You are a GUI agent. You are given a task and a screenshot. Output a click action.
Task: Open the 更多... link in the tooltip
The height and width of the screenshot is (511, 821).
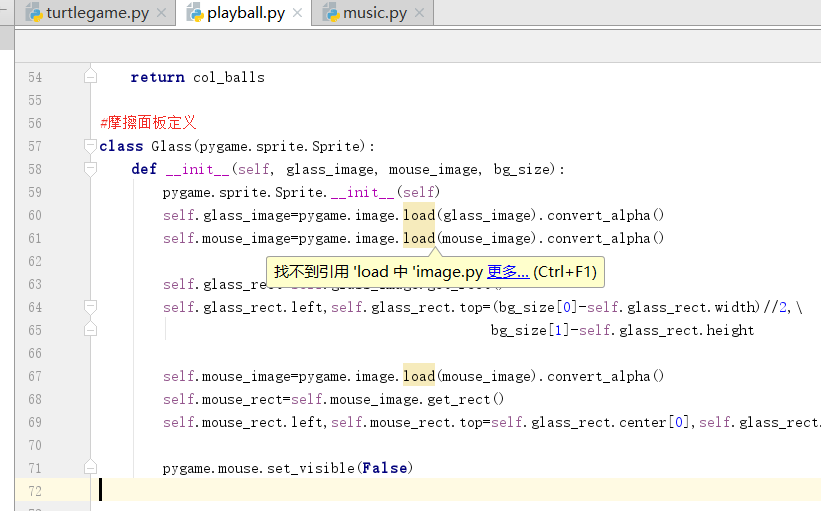508,272
